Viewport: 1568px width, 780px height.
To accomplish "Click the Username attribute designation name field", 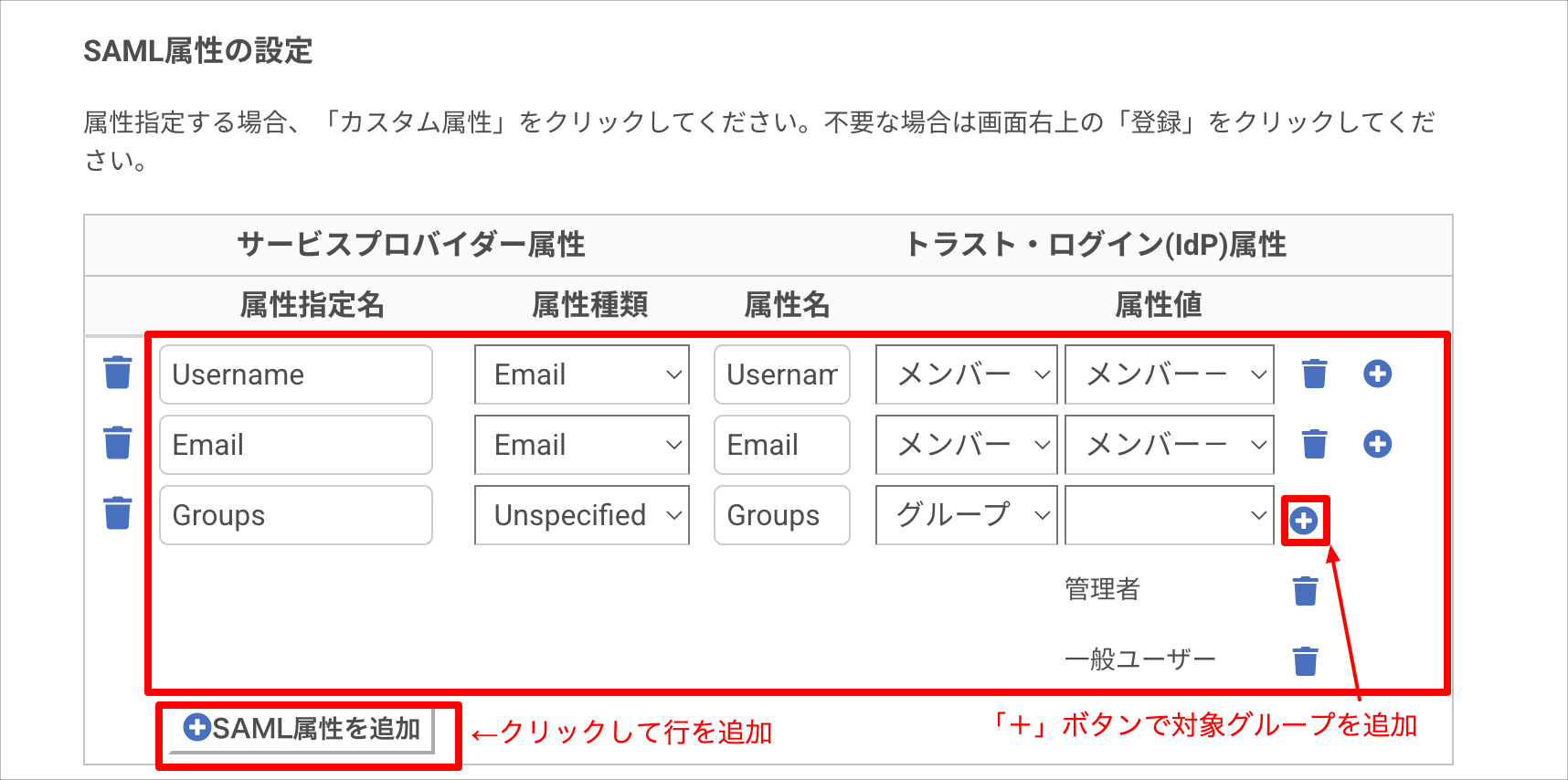I will point(296,374).
